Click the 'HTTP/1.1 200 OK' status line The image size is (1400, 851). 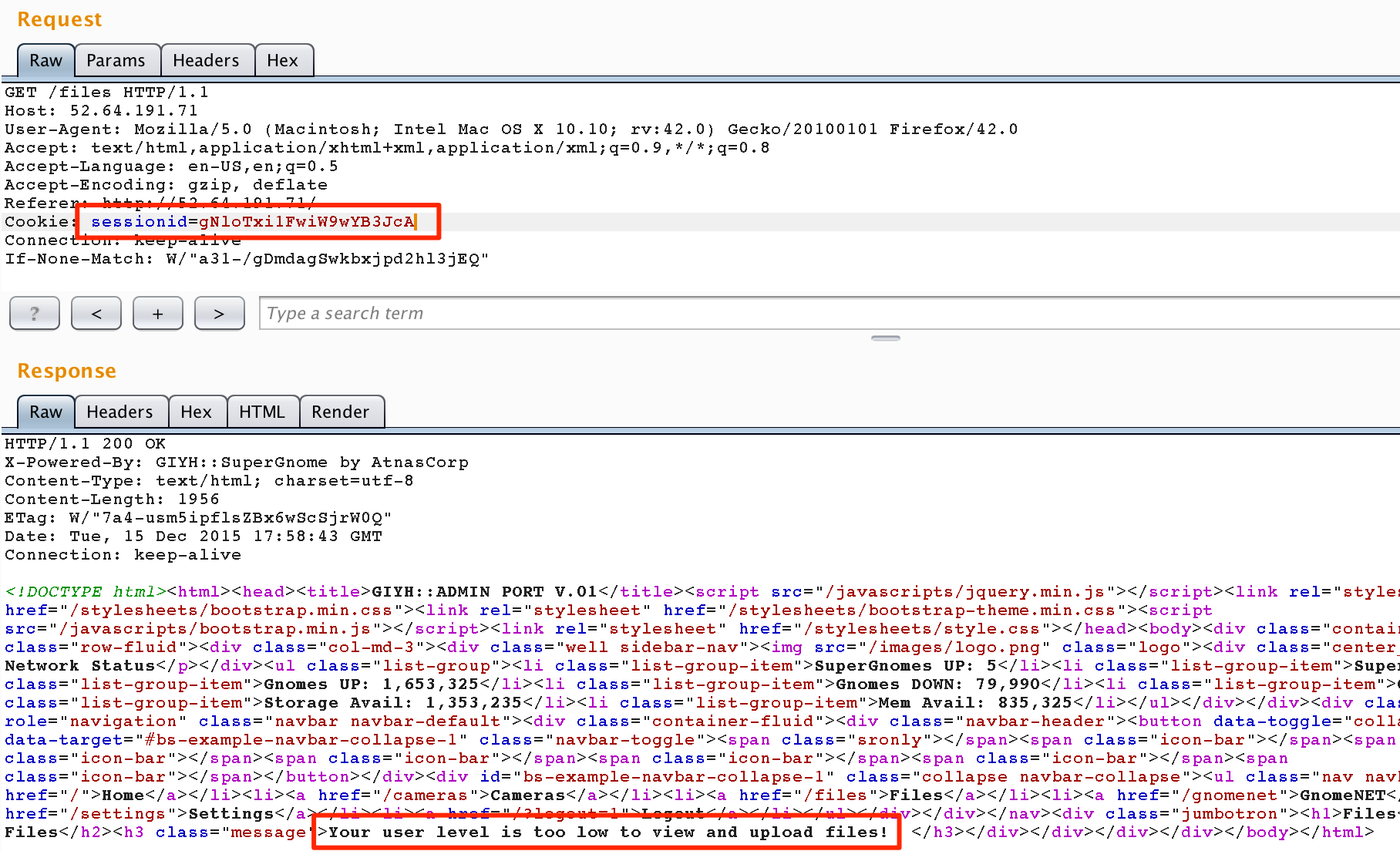coord(85,444)
